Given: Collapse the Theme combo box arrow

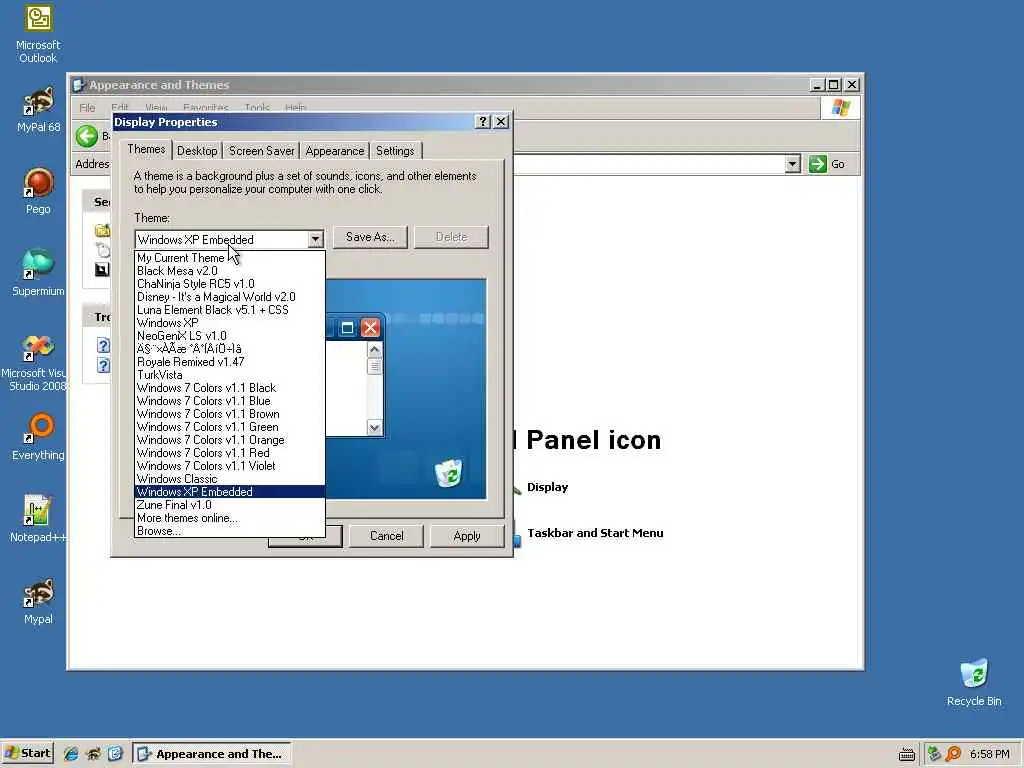Looking at the screenshot, I should [x=315, y=240].
